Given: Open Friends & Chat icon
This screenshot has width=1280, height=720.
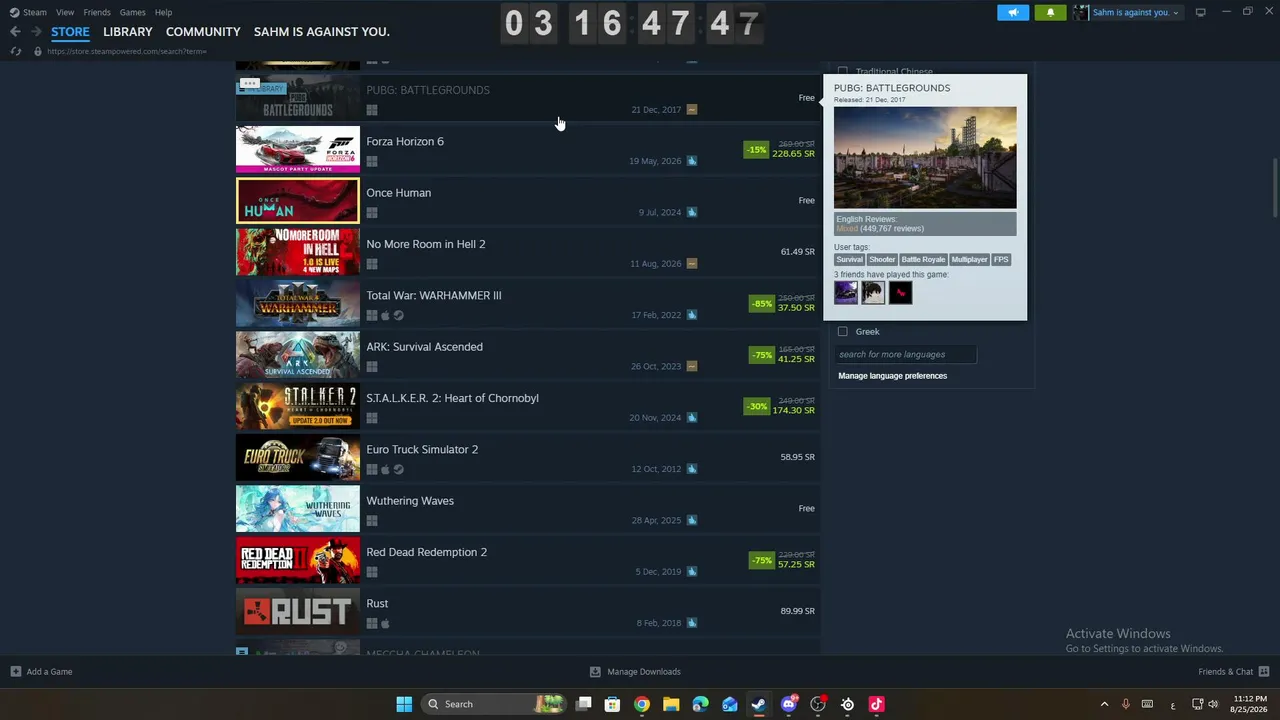Looking at the screenshot, I should point(1264,672).
